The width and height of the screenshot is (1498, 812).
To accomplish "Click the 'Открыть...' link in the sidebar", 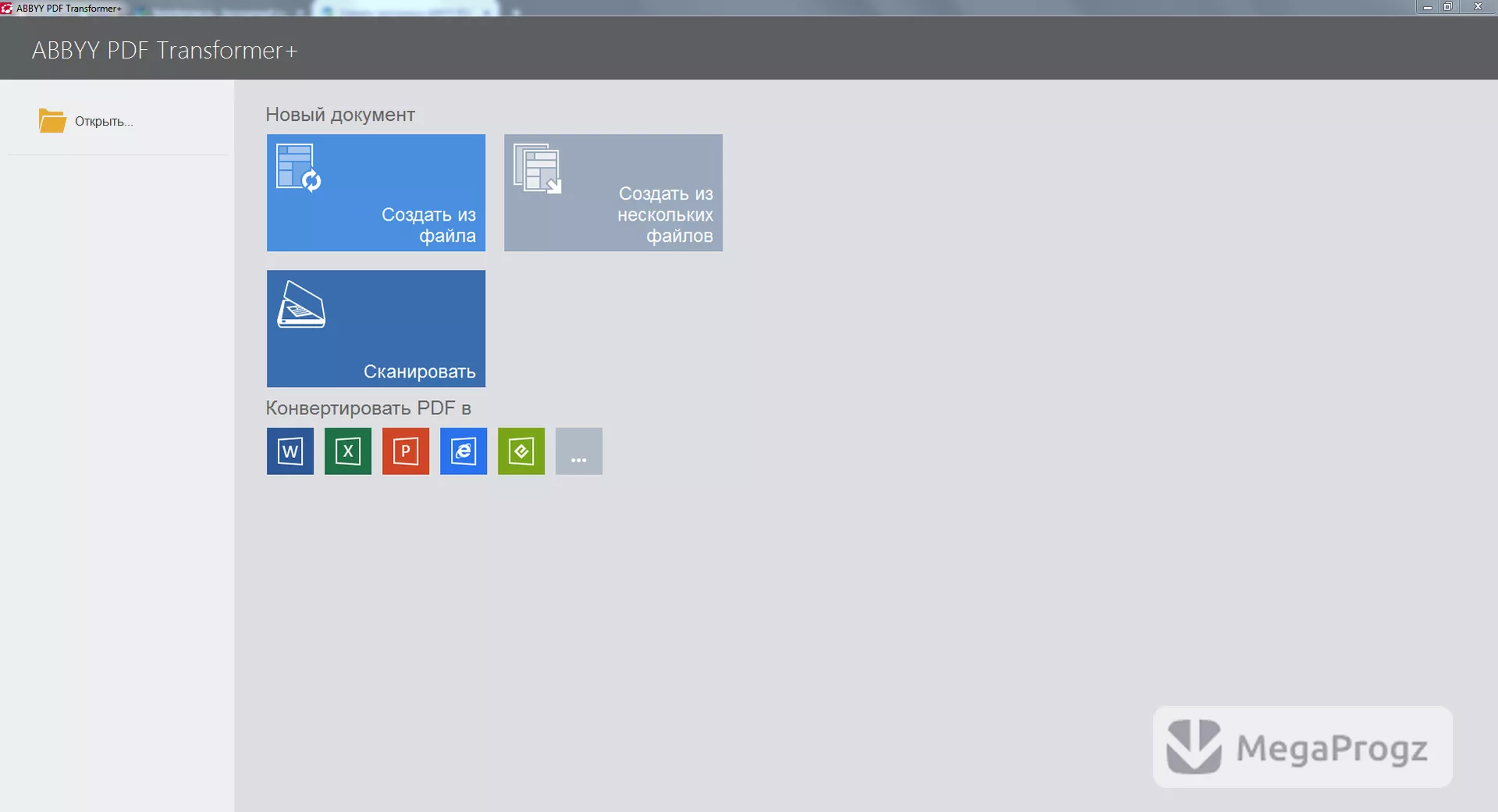I will 104,122.
